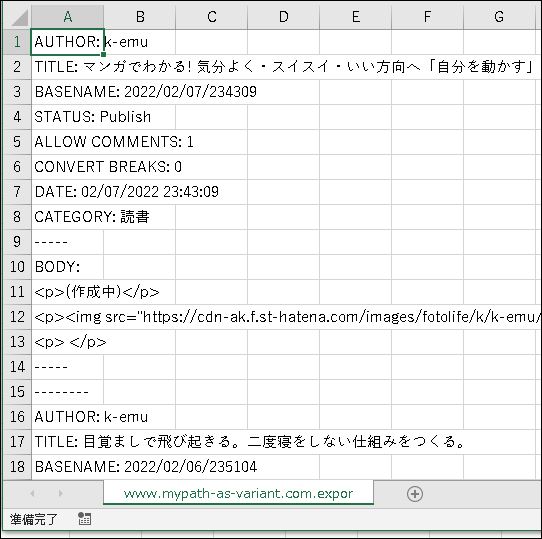Click cell 'BASENAME: 2022/02/06/235104'
542x539 pixels.
(x=67, y=467)
